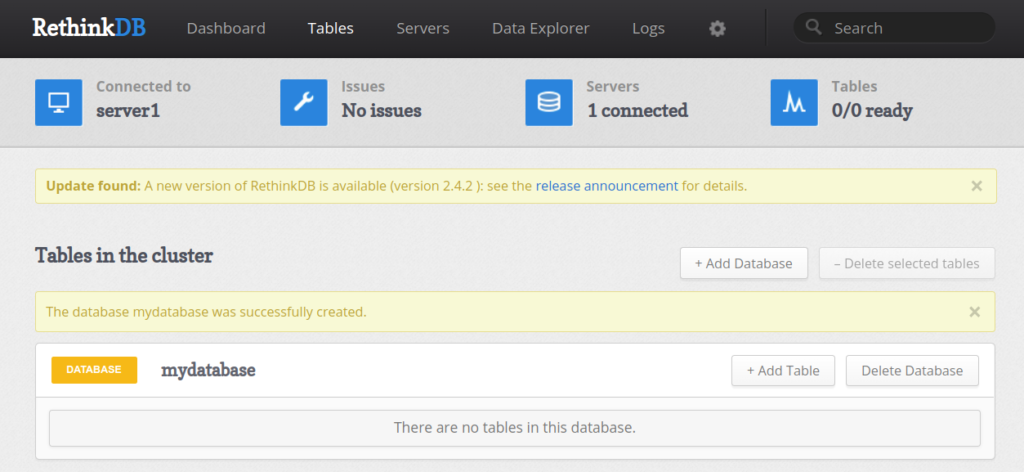Click the RethinkDB logo
The width and height of the screenshot is (1024, 472).
click(x=89, y=28)
